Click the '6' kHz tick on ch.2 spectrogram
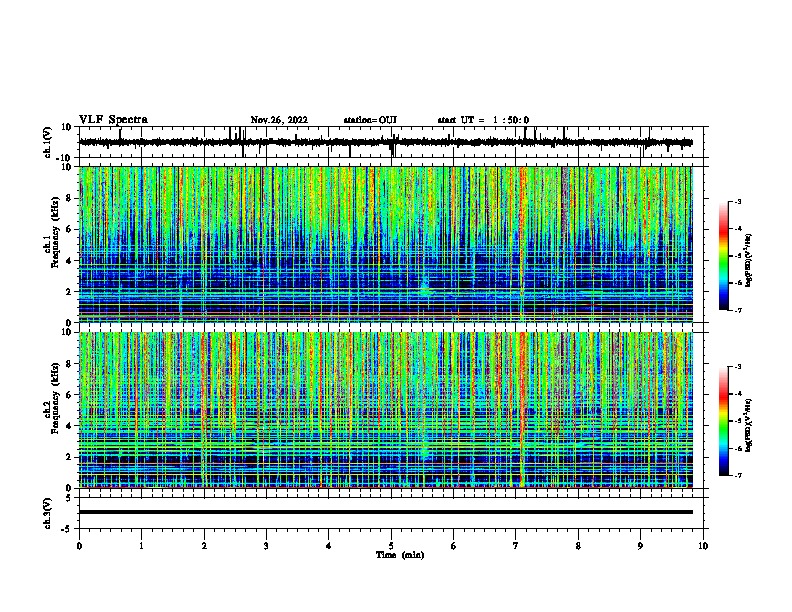Image resolution: width=792 pixels, height=612 pixels. coord(69,395)
